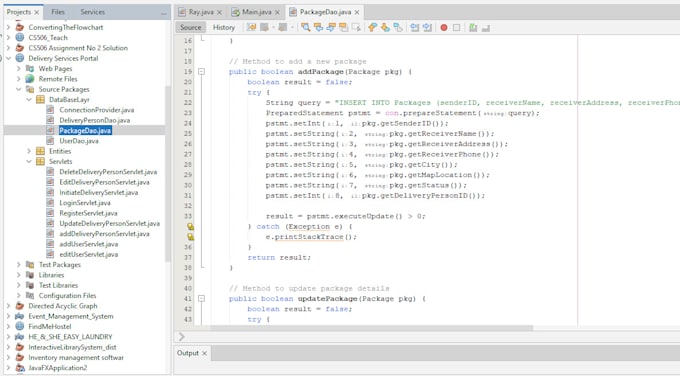Toggle bookmark on current line

[x=398, y=27]
